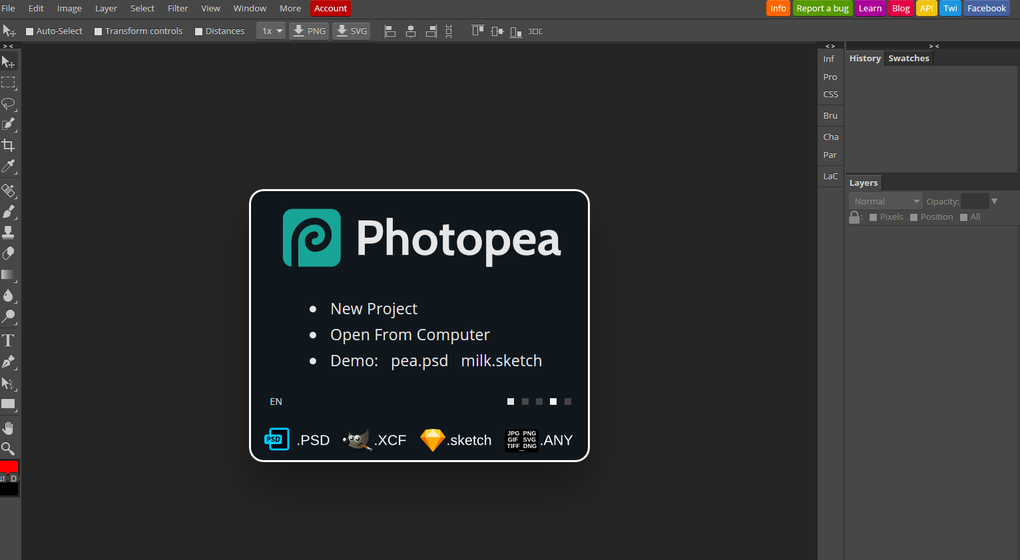Screen dimensions: 1020x560
Task: Open the 1x export scale dropdown
Action: point(271,31)
